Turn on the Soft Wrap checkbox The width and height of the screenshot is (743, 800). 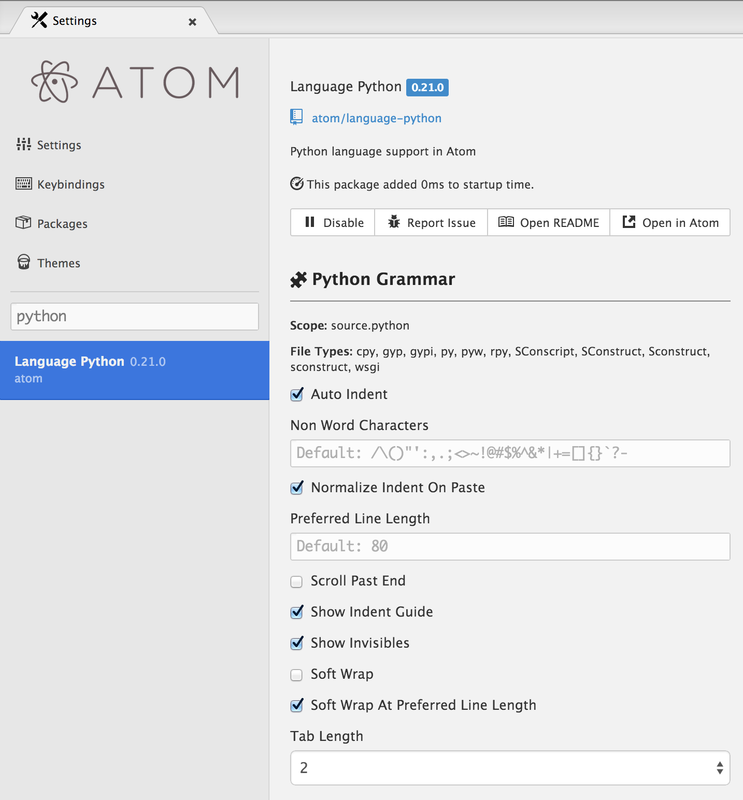[297, 674]
